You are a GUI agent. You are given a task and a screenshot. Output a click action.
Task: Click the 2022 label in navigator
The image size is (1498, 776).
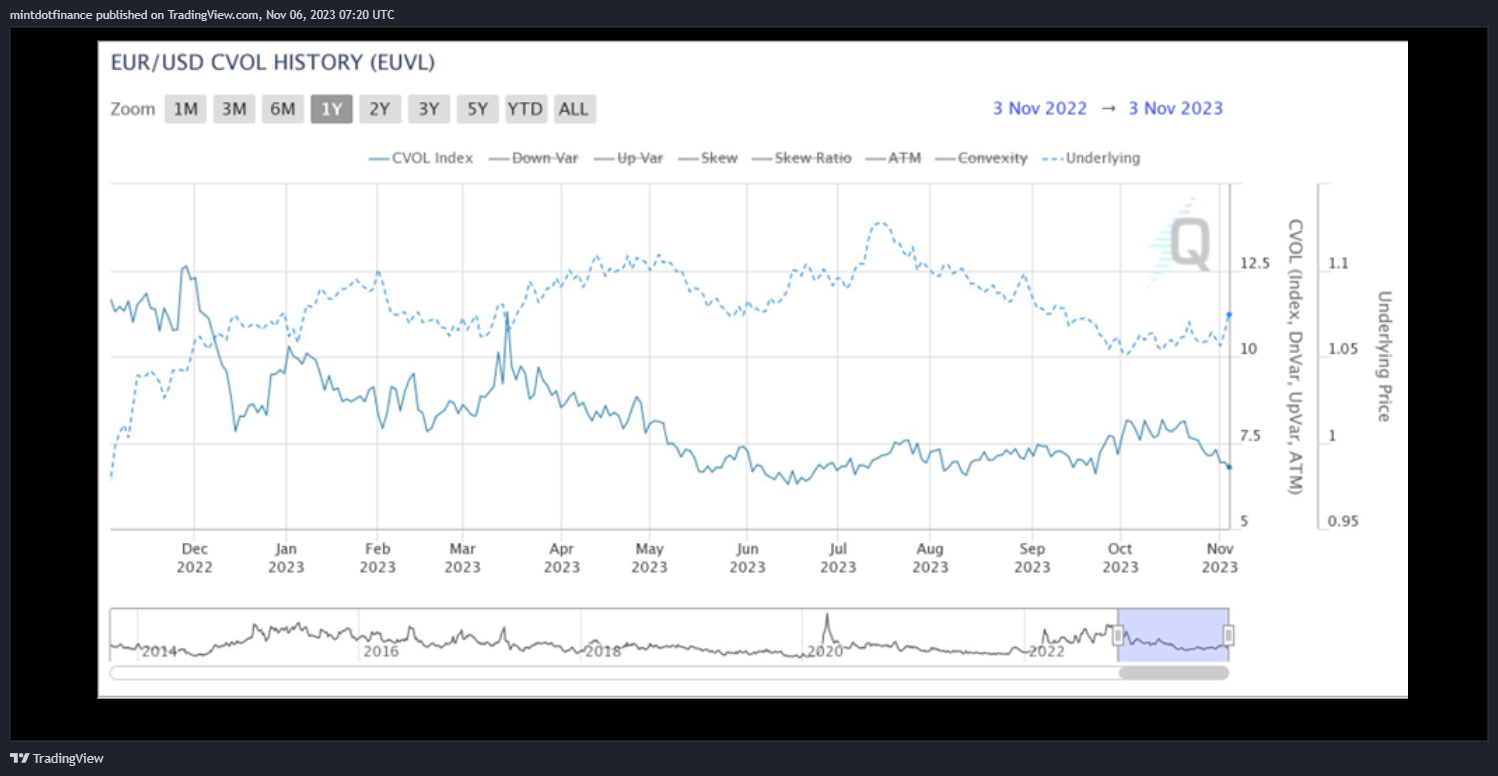coord(1047,651)
